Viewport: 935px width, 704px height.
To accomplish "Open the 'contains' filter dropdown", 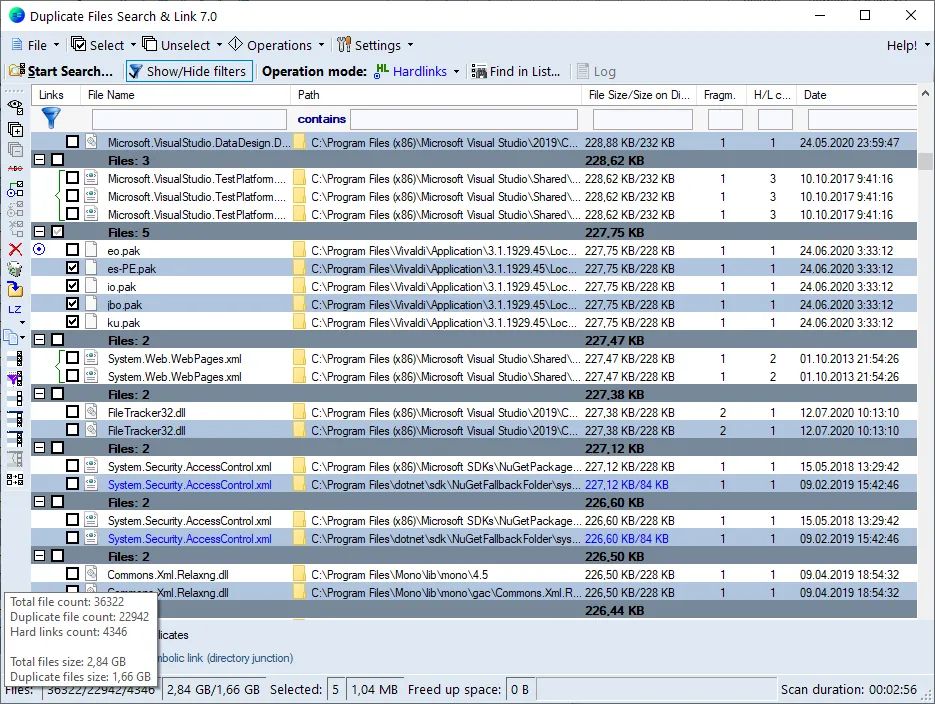I will pos(320,119).
